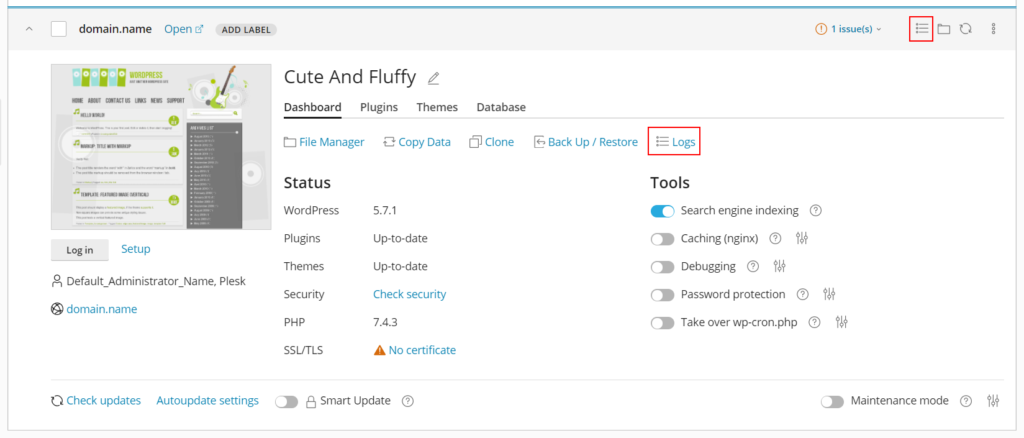
Task: Click the header refresh arrows icon
Action: point(965,29)
